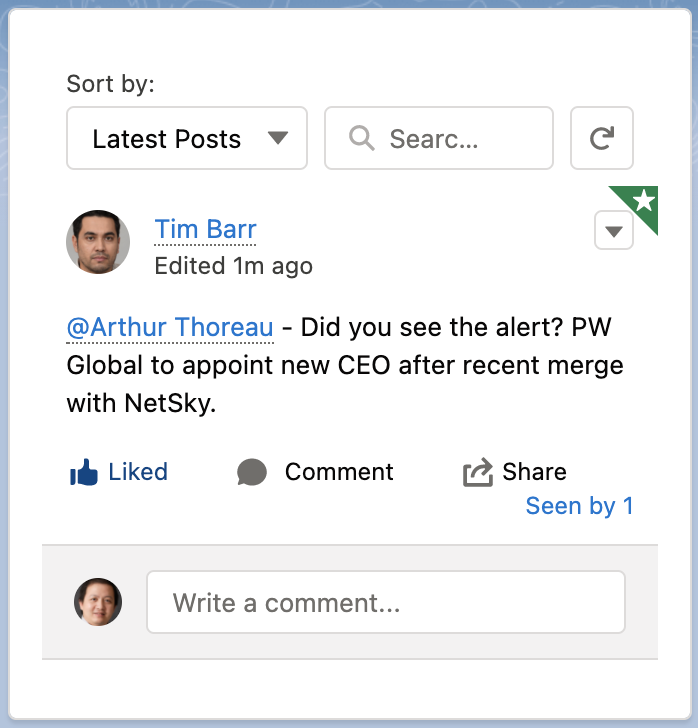Focus the Write a comment field
This screenshot has width=698, height=728.
point(385,602)
